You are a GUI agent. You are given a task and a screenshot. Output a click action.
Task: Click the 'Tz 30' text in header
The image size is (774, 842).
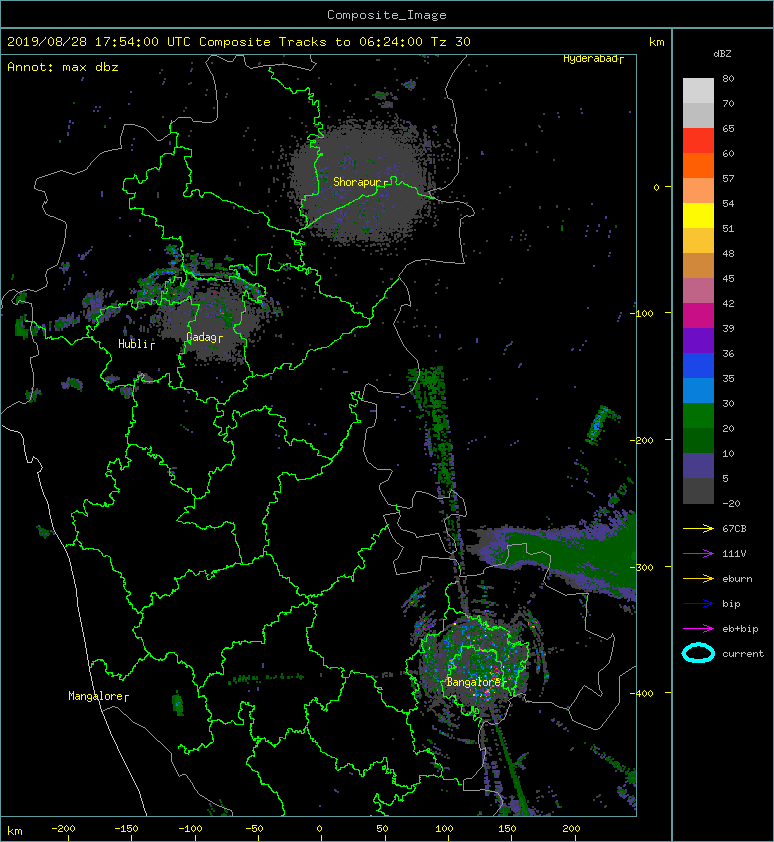click(451, 42)
